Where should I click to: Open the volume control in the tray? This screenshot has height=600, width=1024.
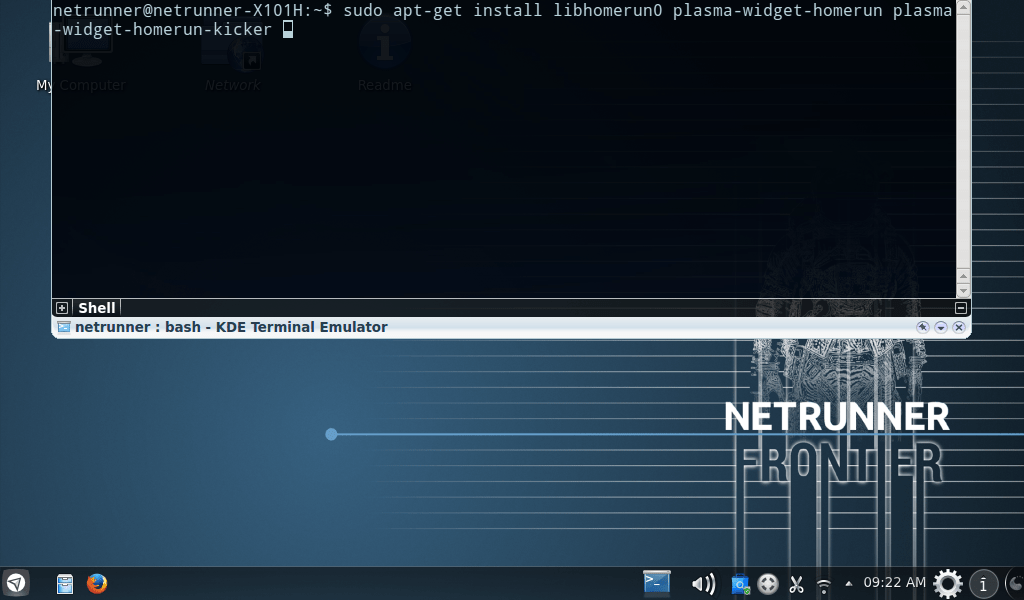tap(703, 584)
